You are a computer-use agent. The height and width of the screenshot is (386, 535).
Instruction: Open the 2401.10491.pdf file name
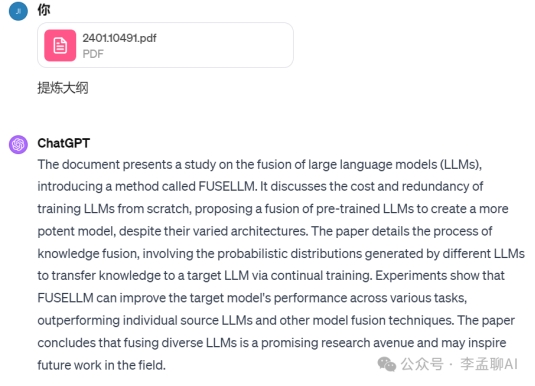coord(119,38)
